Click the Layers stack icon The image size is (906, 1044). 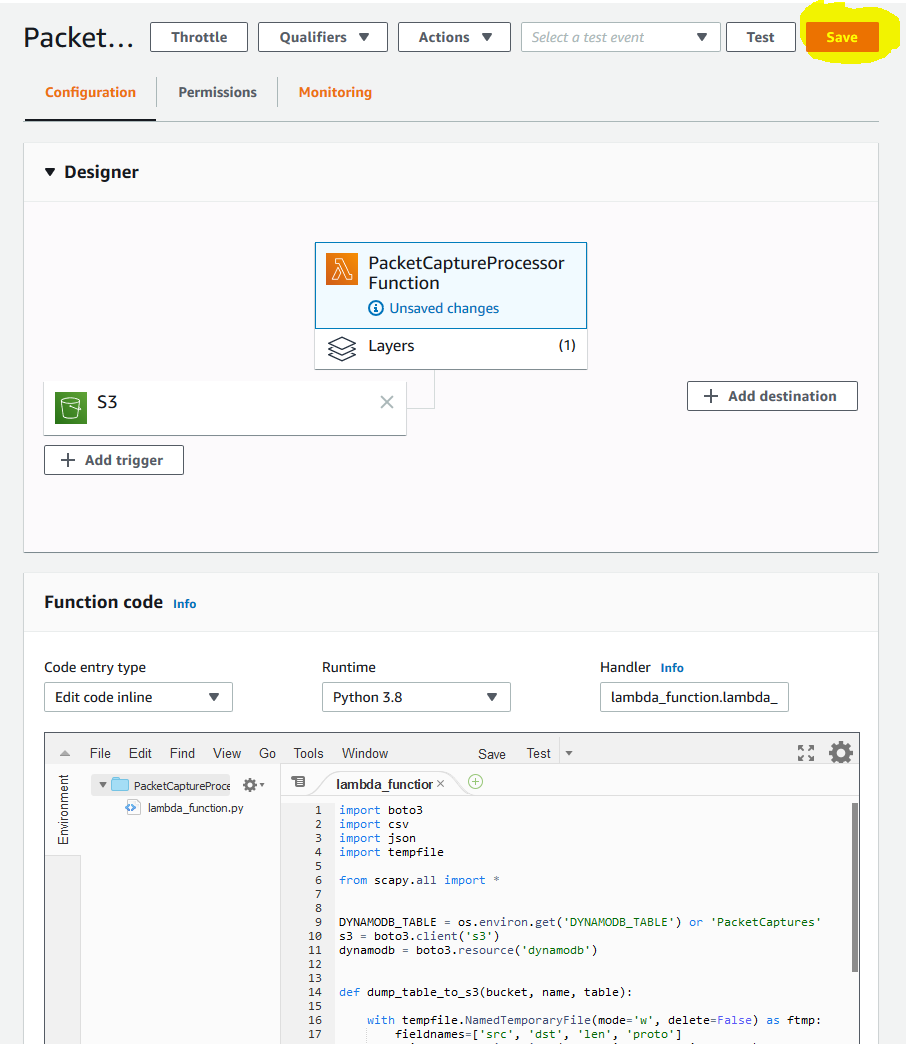pos(342,348)
